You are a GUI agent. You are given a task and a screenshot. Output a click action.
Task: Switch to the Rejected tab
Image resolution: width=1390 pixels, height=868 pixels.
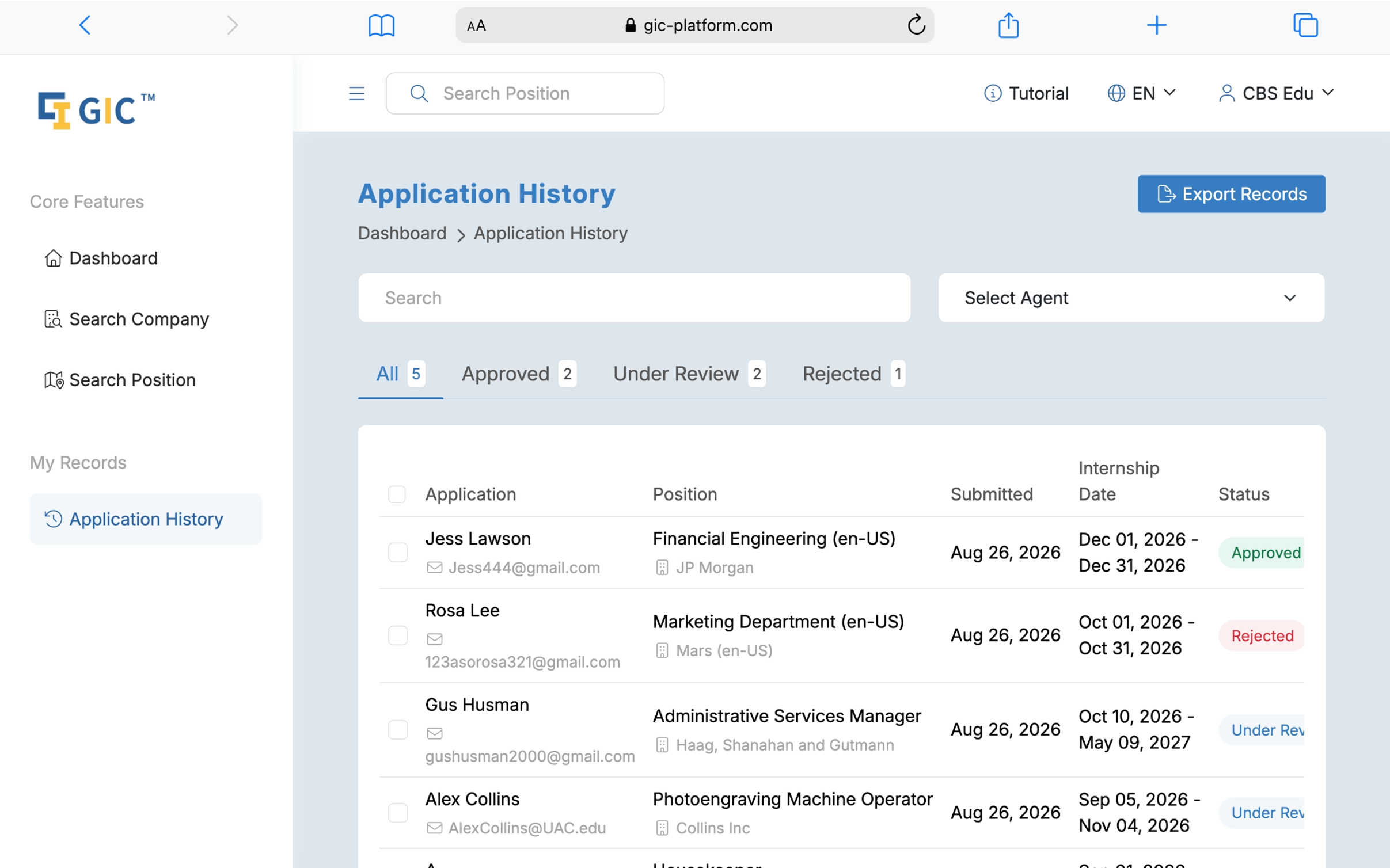click(x=853, y=374)
